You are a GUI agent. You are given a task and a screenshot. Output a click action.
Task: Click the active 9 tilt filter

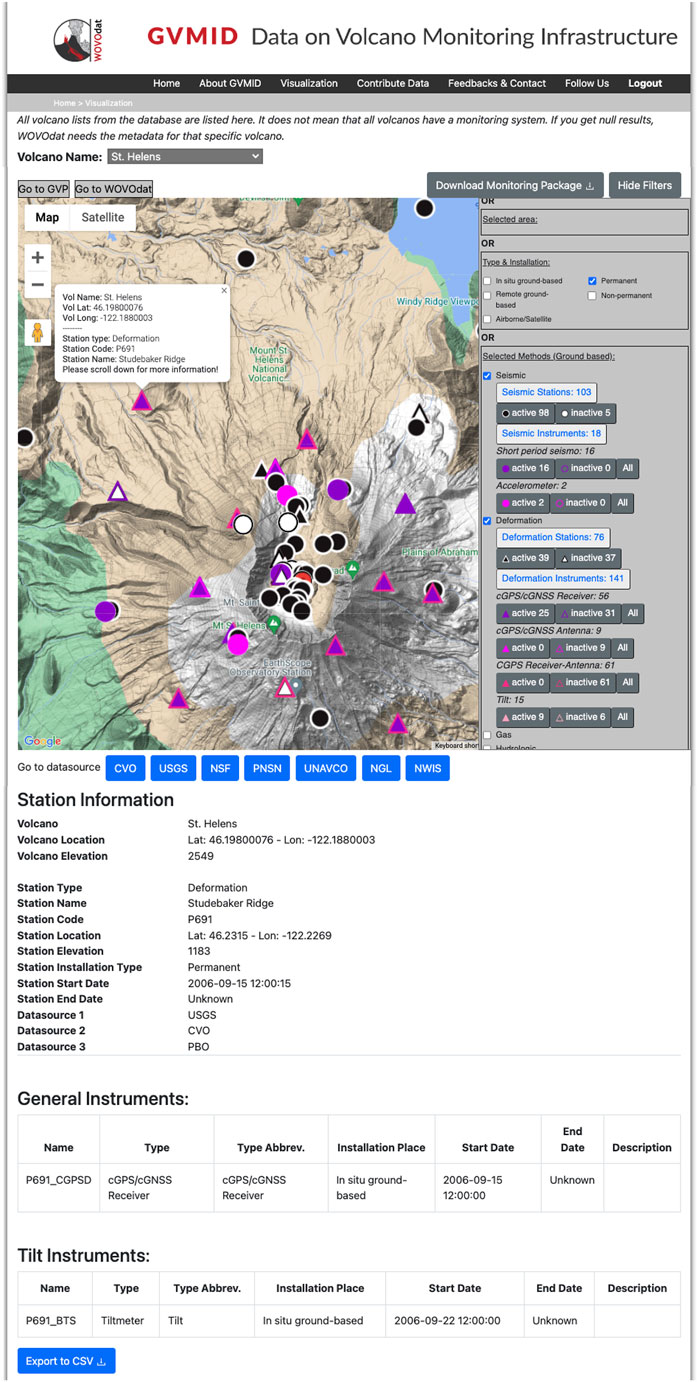pos(522,718)
